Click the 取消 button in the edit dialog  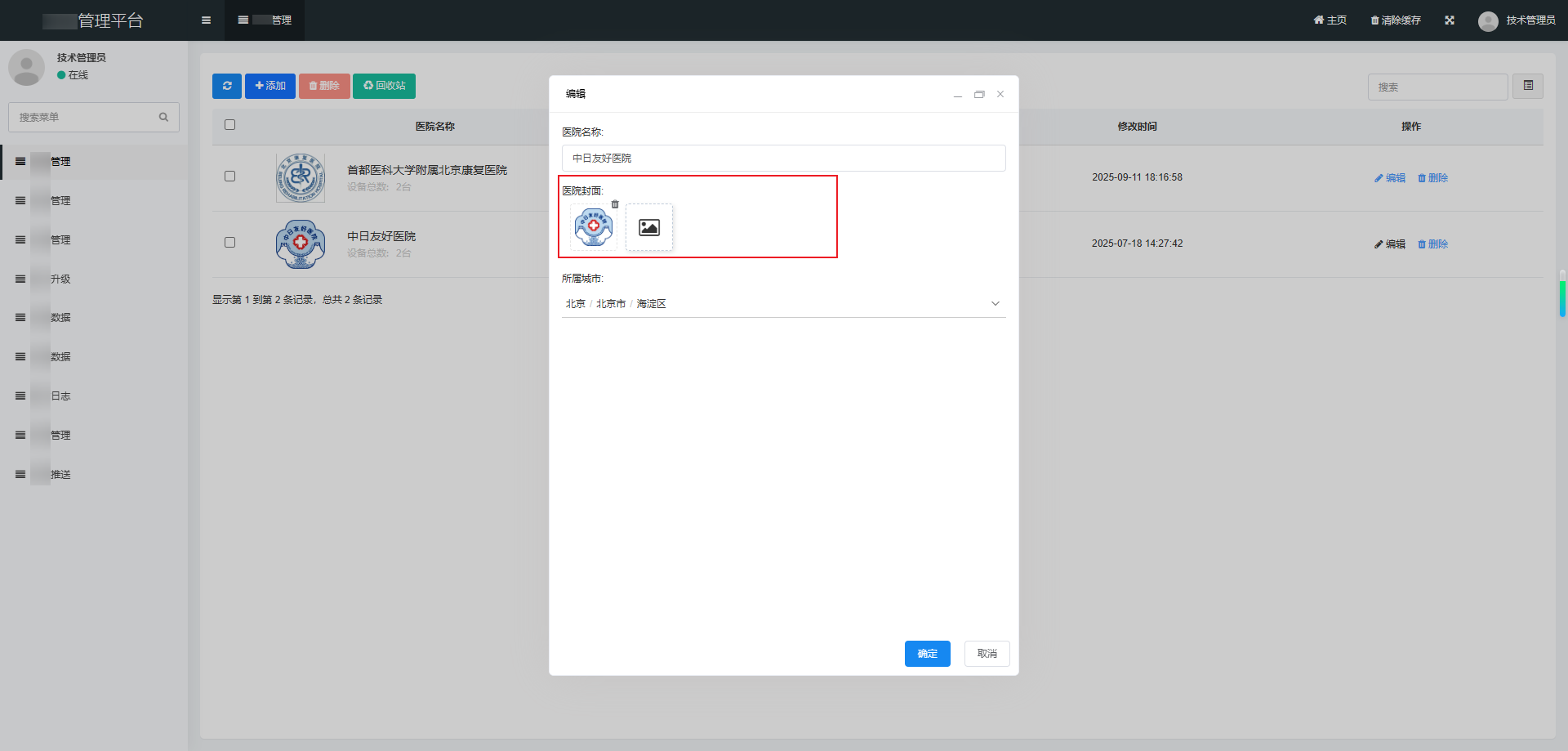(987, 654)
